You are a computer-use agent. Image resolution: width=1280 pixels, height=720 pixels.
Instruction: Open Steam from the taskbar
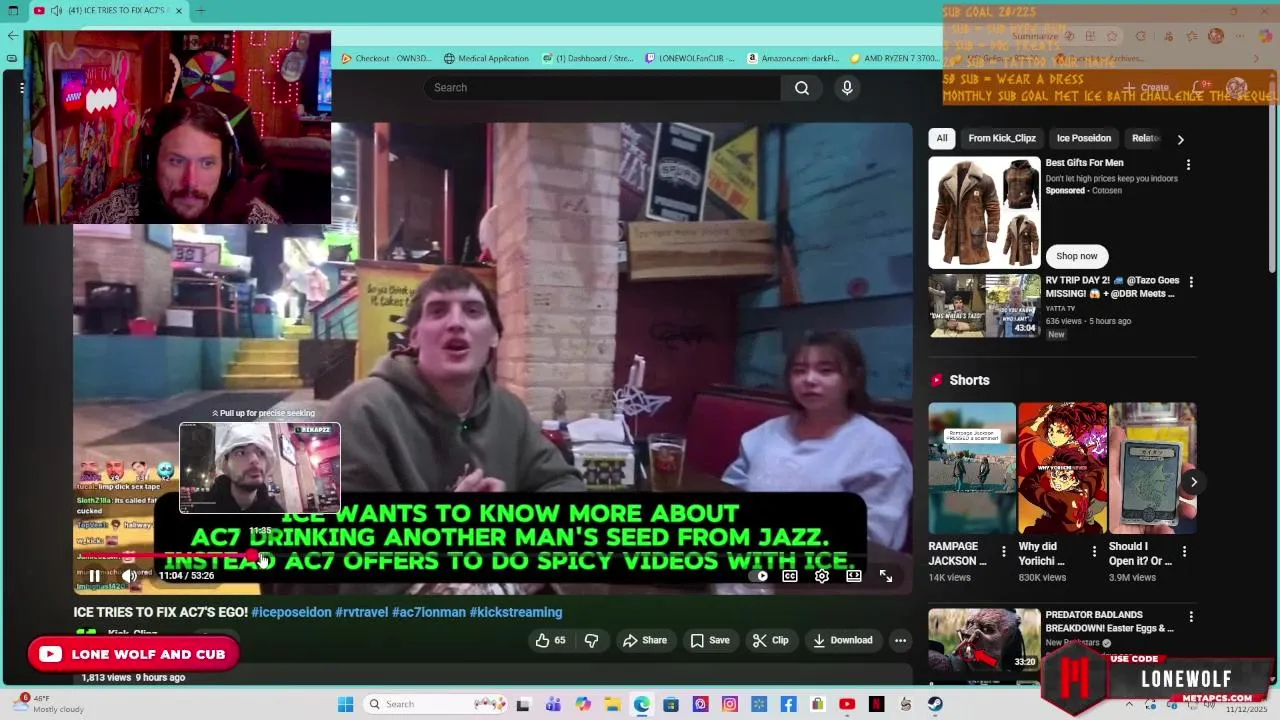(x=936, y=704)
